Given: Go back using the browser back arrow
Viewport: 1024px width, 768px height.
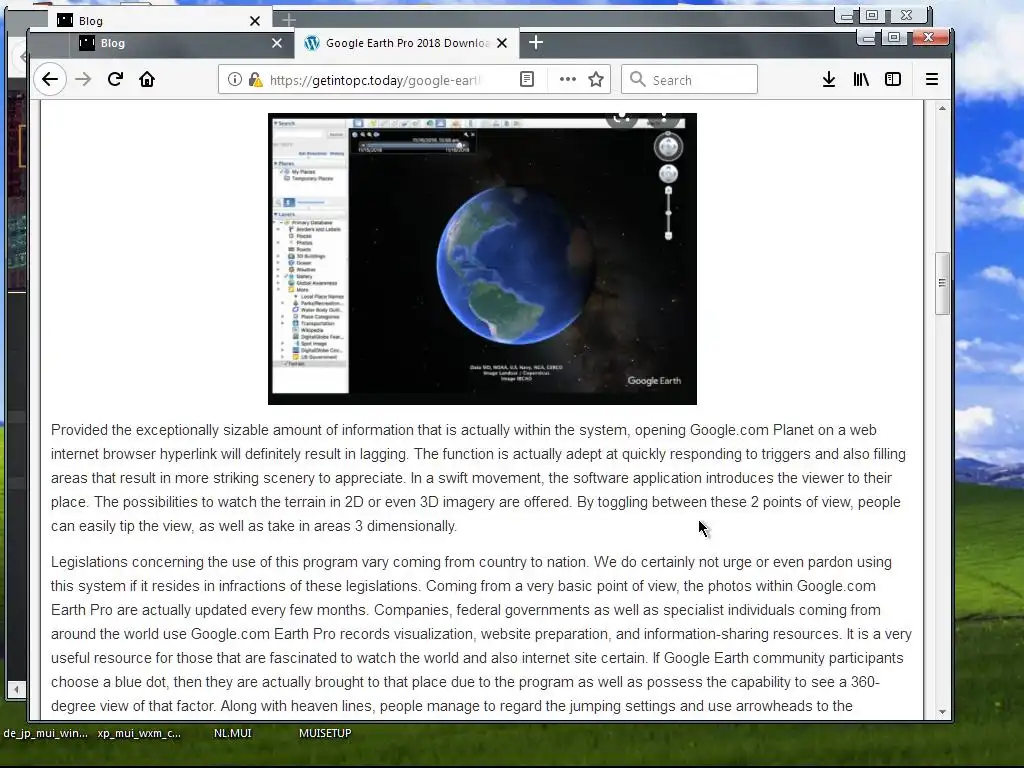Looking at the screenshot, I should pos(50,80).
